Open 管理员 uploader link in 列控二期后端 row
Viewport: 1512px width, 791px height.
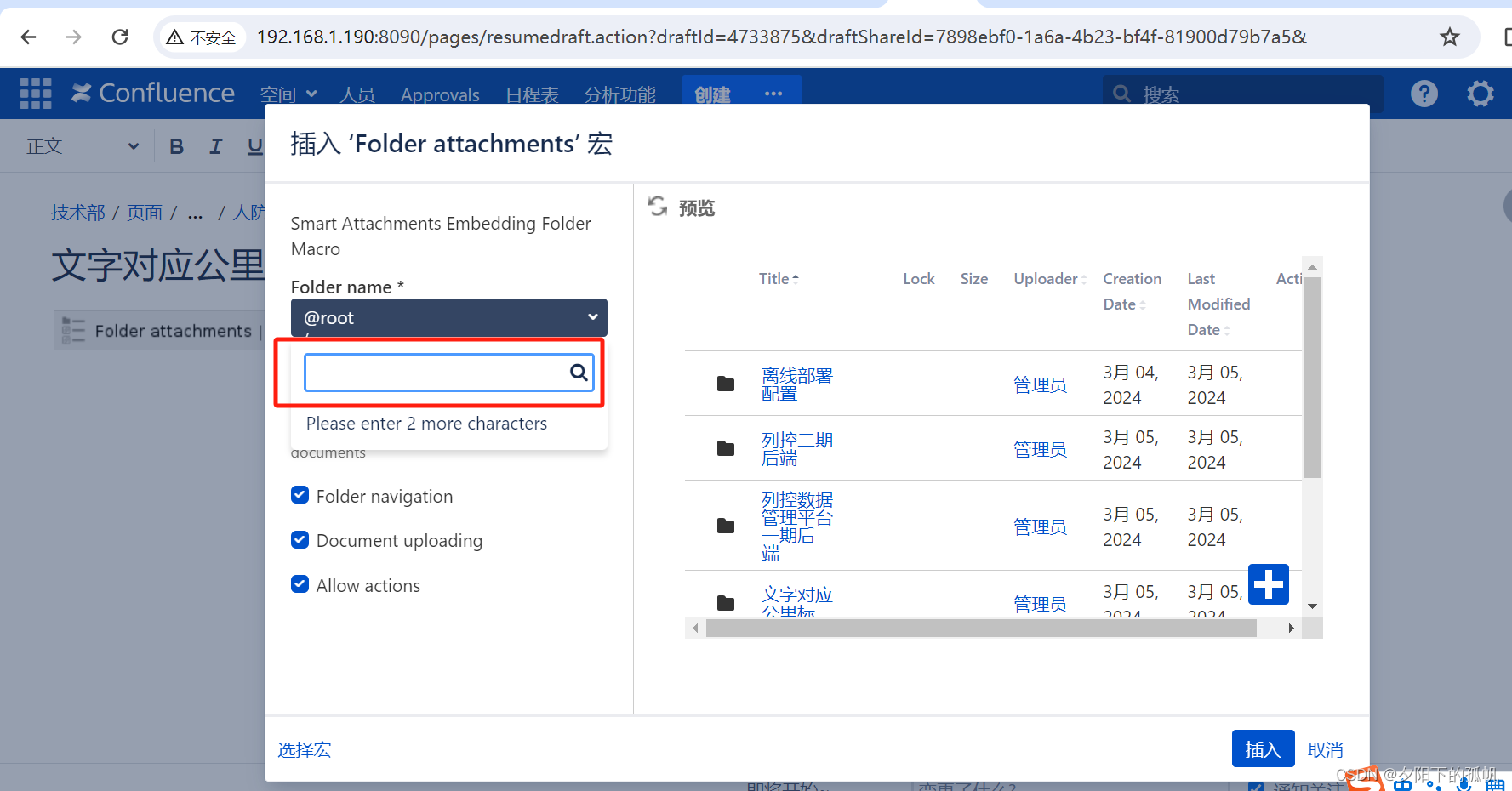(1040, 449)
